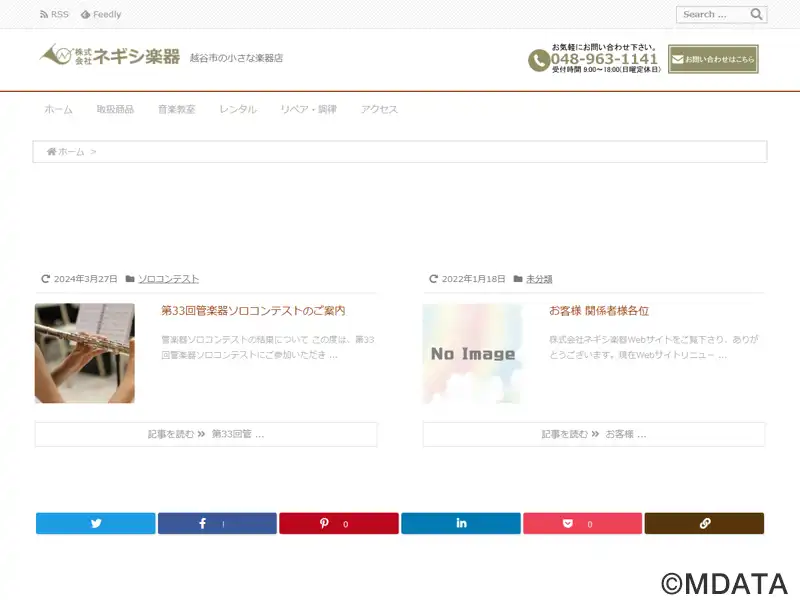Viewport: 800px width, 600px height.
Task: Go to the ホーム menu item
Action: click(58, 109)
